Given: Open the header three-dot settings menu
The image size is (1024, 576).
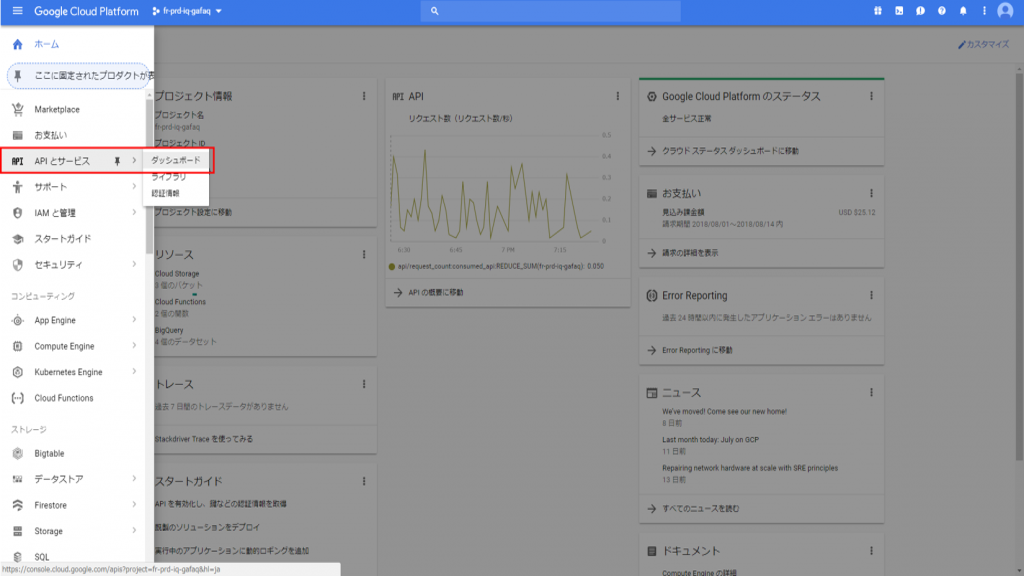Looking at the screenshot, I should point(984,11).
